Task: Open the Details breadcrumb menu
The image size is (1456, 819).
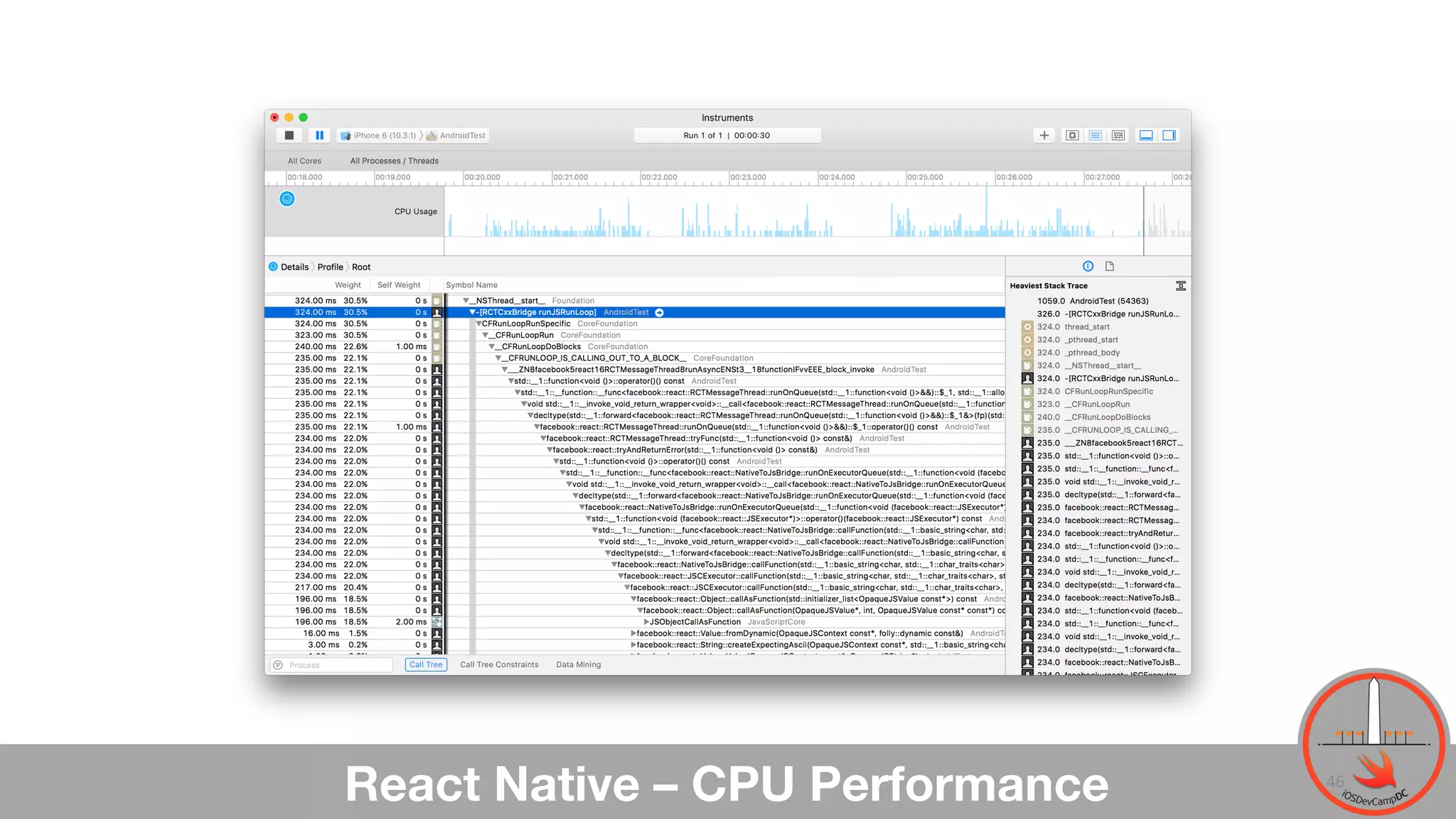Action: tap(294, 267)
